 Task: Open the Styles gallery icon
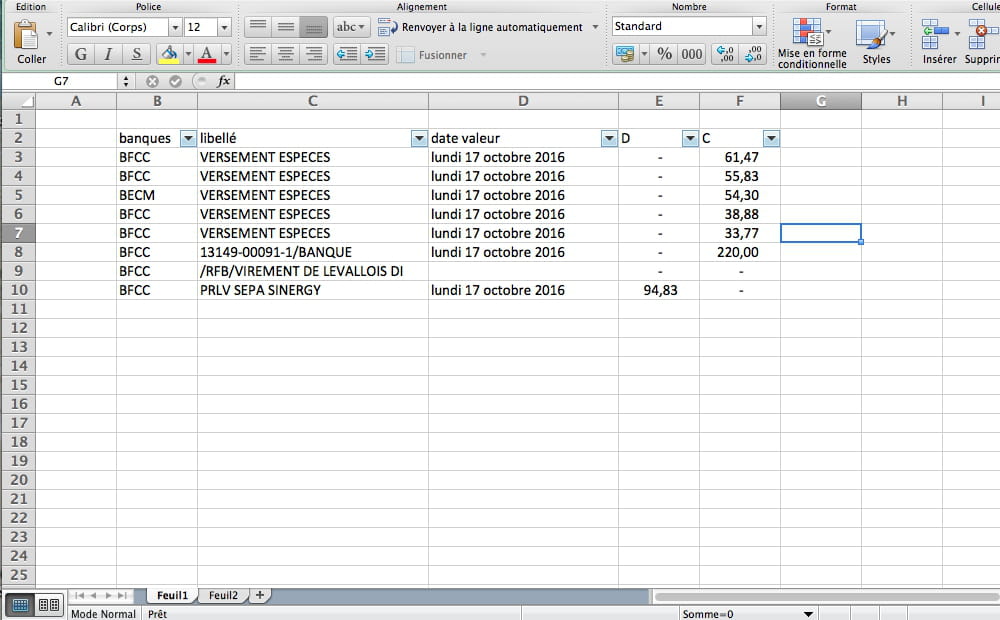pos(871,36)
